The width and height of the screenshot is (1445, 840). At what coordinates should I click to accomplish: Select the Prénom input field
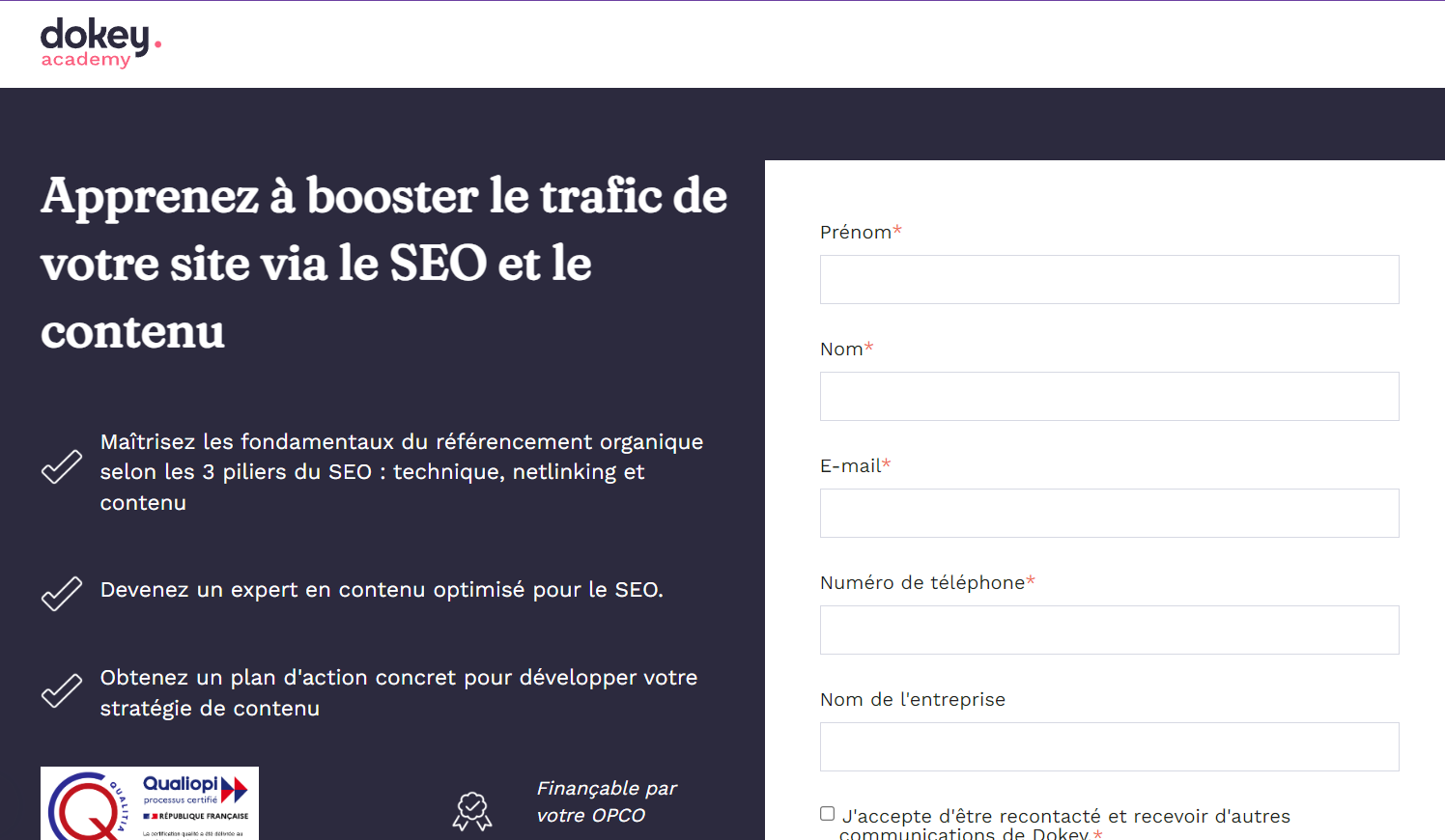click(1109, 280)
